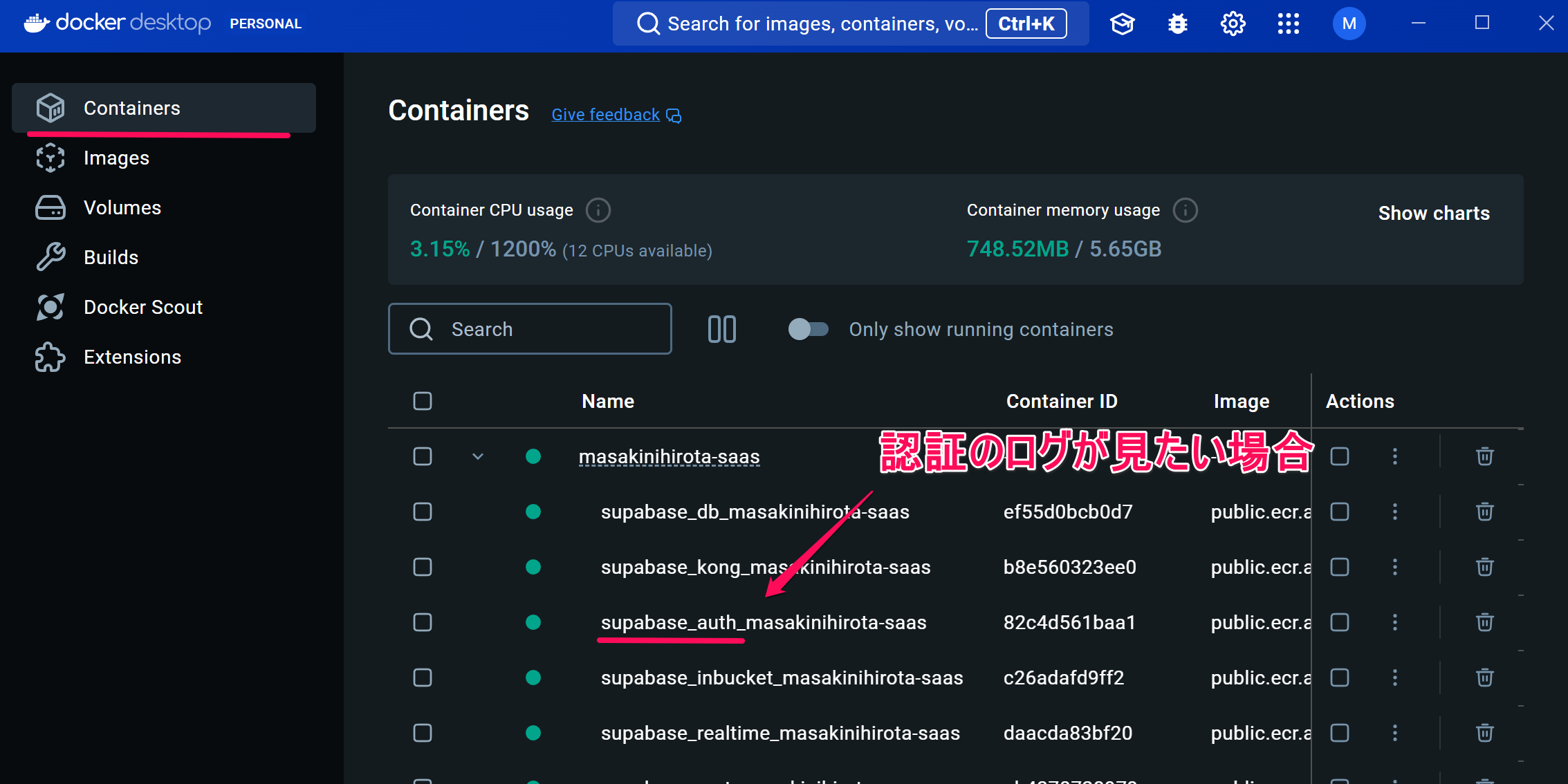Image resolution: width=1568 pixels, height=784 pixels.
Task: Click the container search field
Action: 530,329
